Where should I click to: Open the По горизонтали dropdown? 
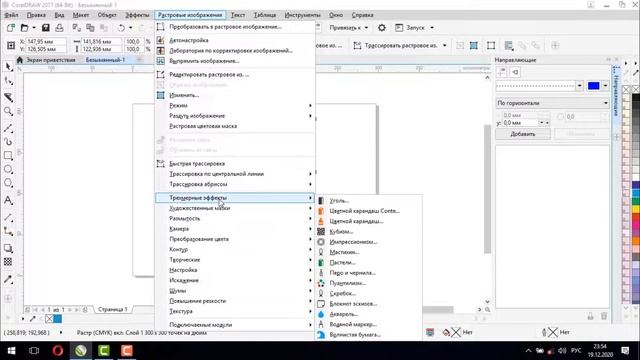pos(552,103)
